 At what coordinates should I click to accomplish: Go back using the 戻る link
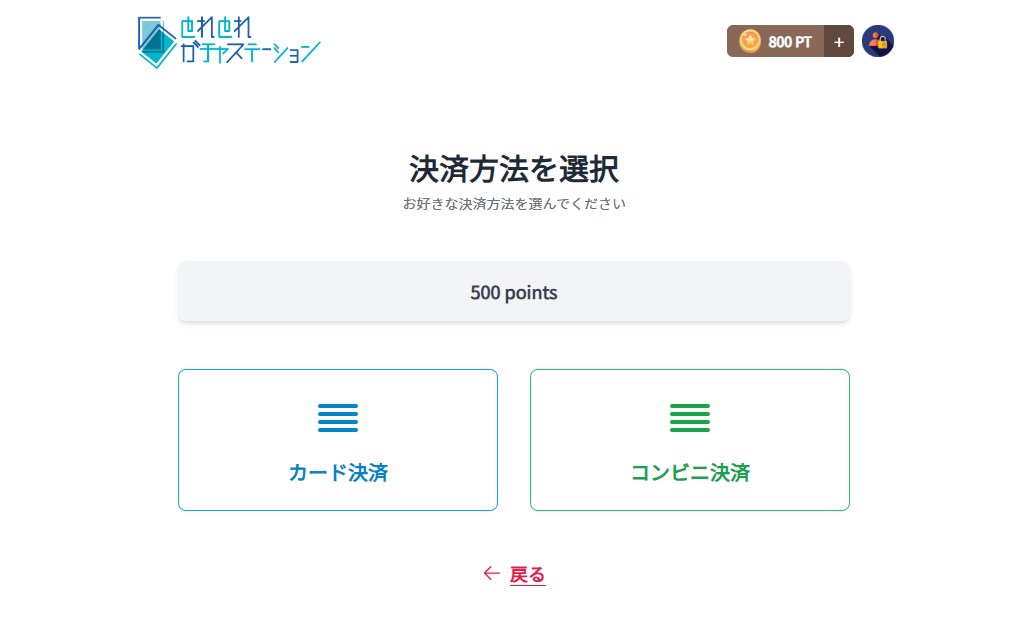527,574
